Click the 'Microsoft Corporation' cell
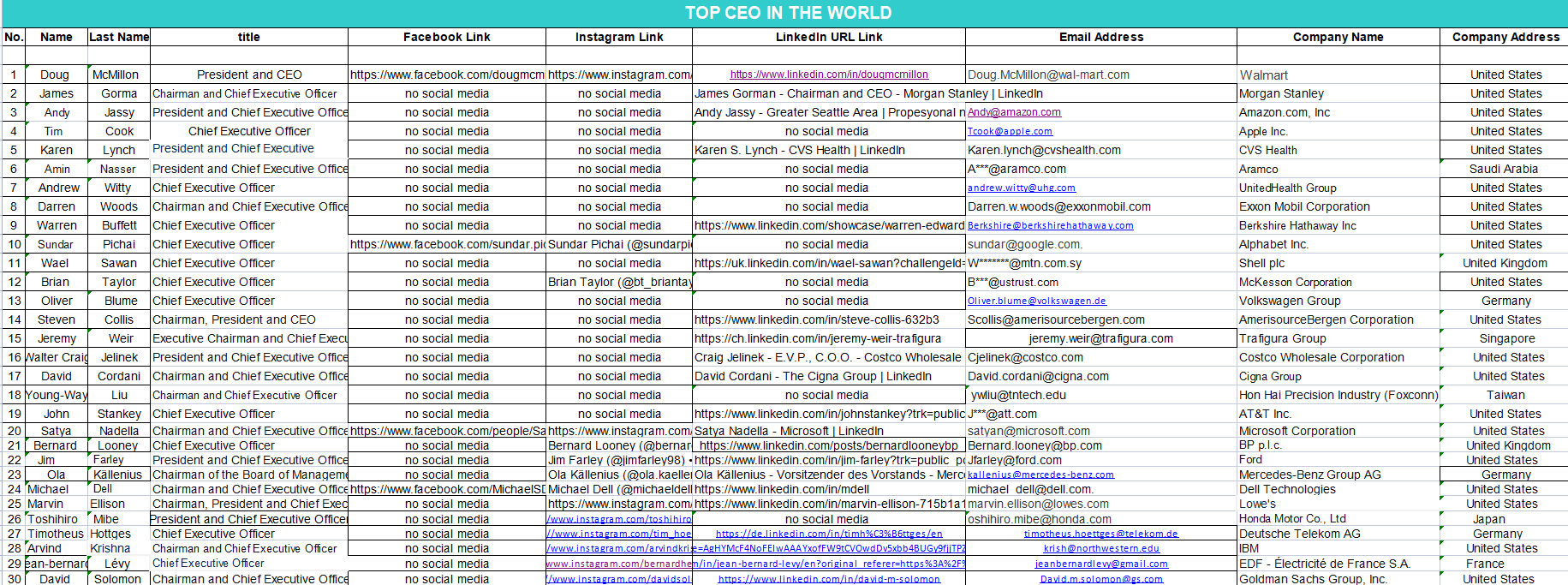The height and width of the screenshot is (585, 1568). [x=1338, y=431]
